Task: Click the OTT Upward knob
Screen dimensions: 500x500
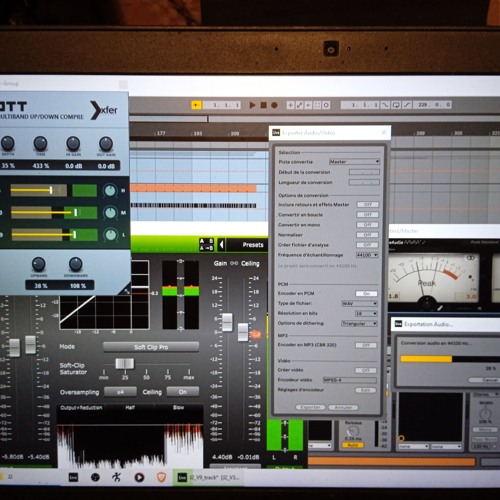Action: (x=39, y=264)
